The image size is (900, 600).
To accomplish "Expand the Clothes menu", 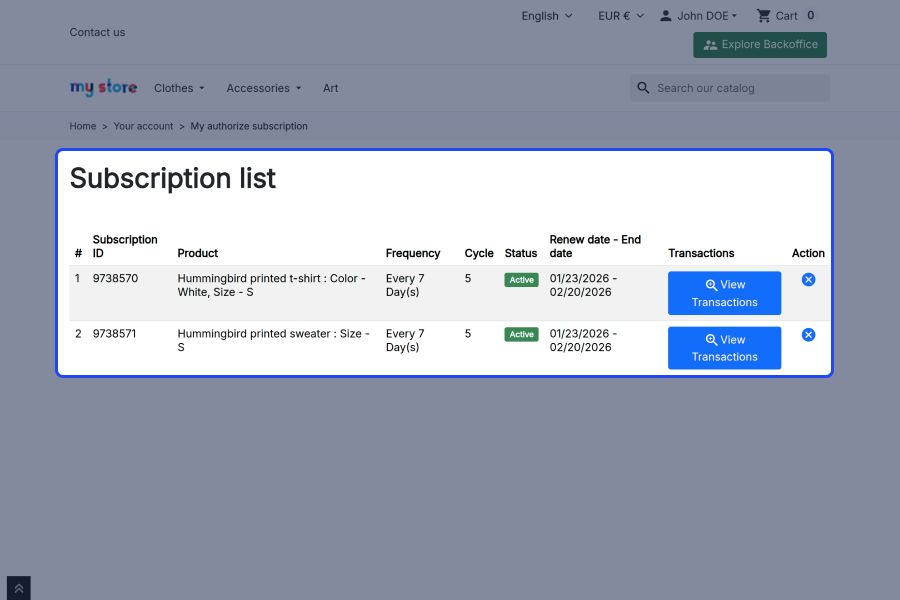I will coord(179,88).
